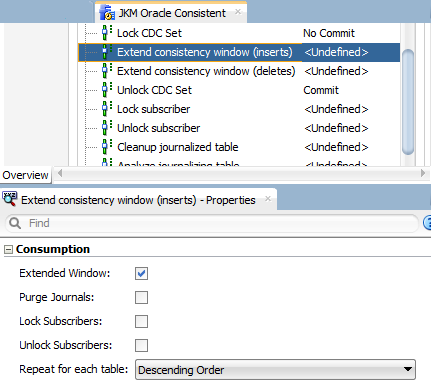Select the Unlock CDC Set row

[x=239, y=90]
